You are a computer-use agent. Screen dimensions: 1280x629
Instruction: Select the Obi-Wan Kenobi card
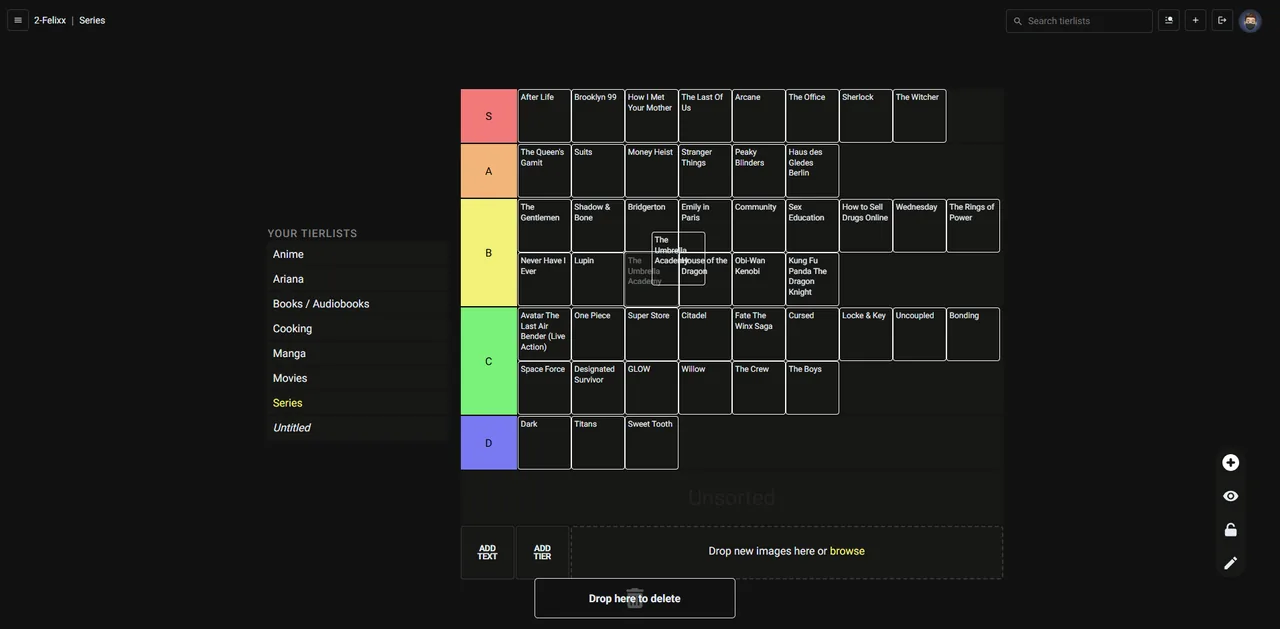(759, 279)
